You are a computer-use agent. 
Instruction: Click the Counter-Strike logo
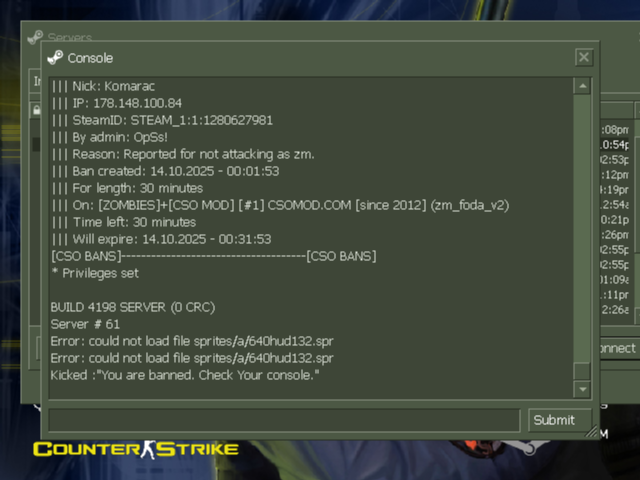click(136, 449)
